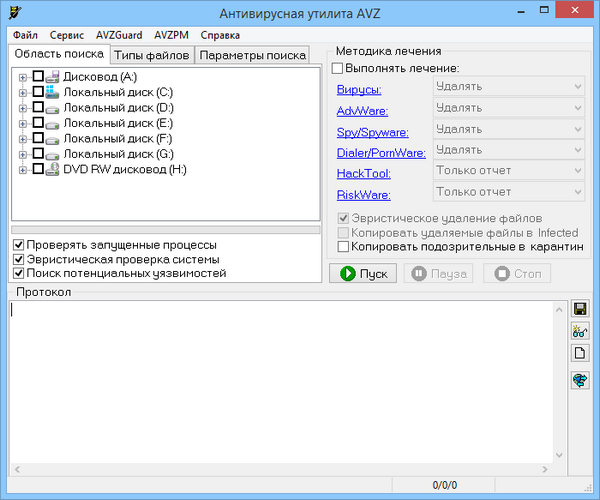Click the glasses icon beside the protocol

(x=579, y=332)
